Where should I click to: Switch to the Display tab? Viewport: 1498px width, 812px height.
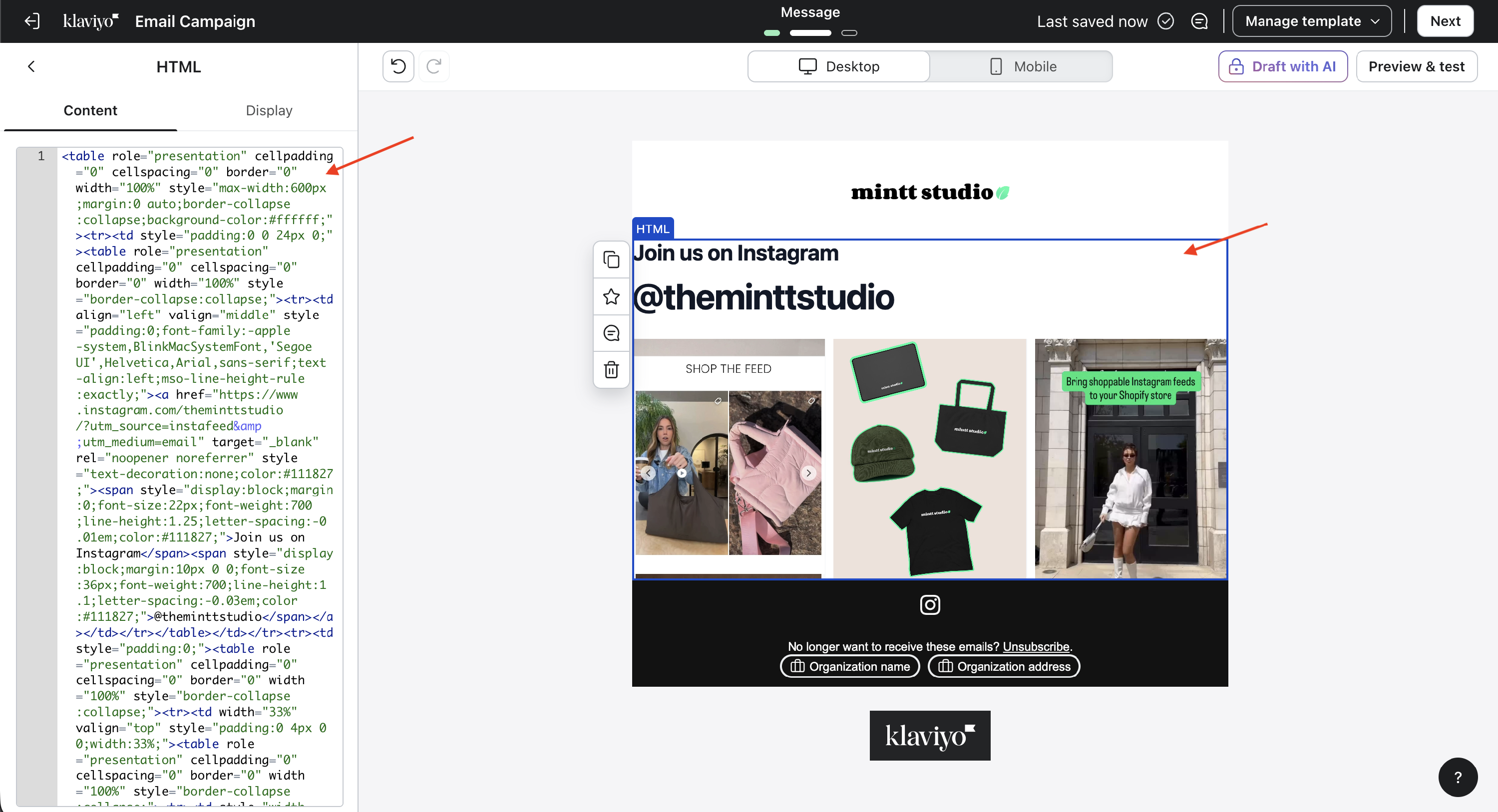[269, 110]
